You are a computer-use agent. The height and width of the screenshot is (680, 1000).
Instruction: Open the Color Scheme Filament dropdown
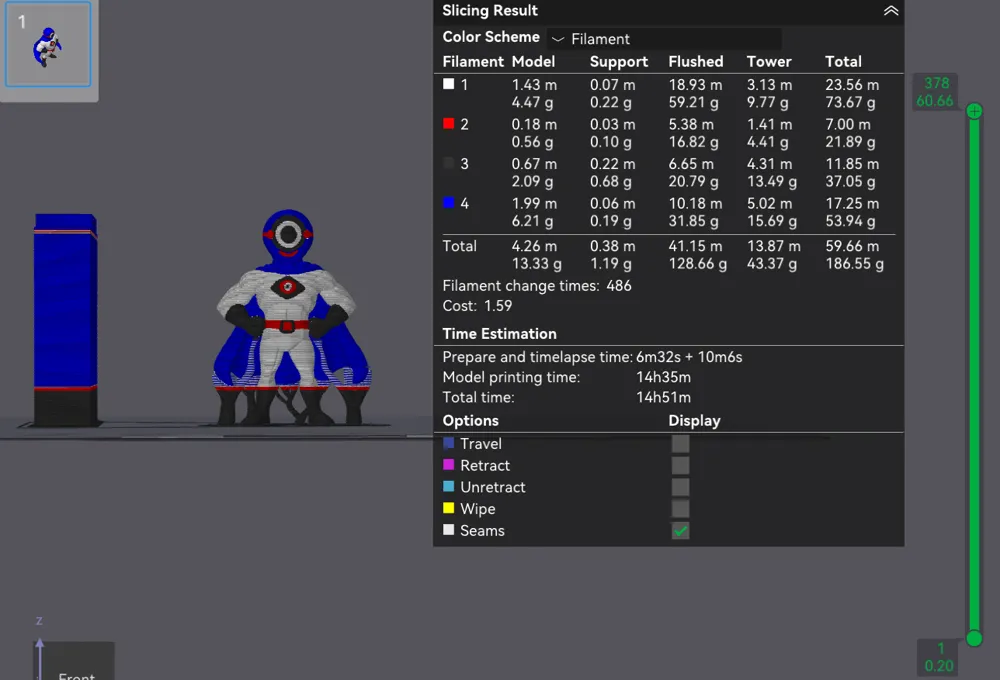pyautogui.click(x=663, y=39)
